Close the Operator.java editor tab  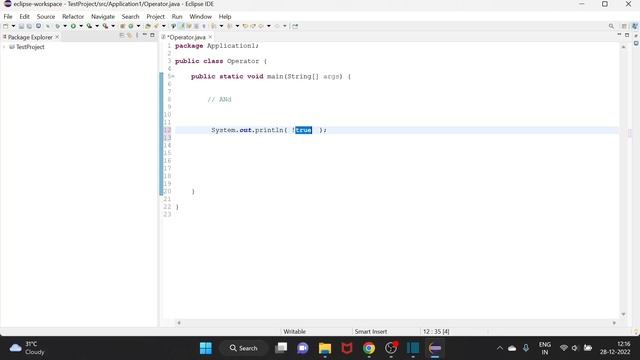210,37
